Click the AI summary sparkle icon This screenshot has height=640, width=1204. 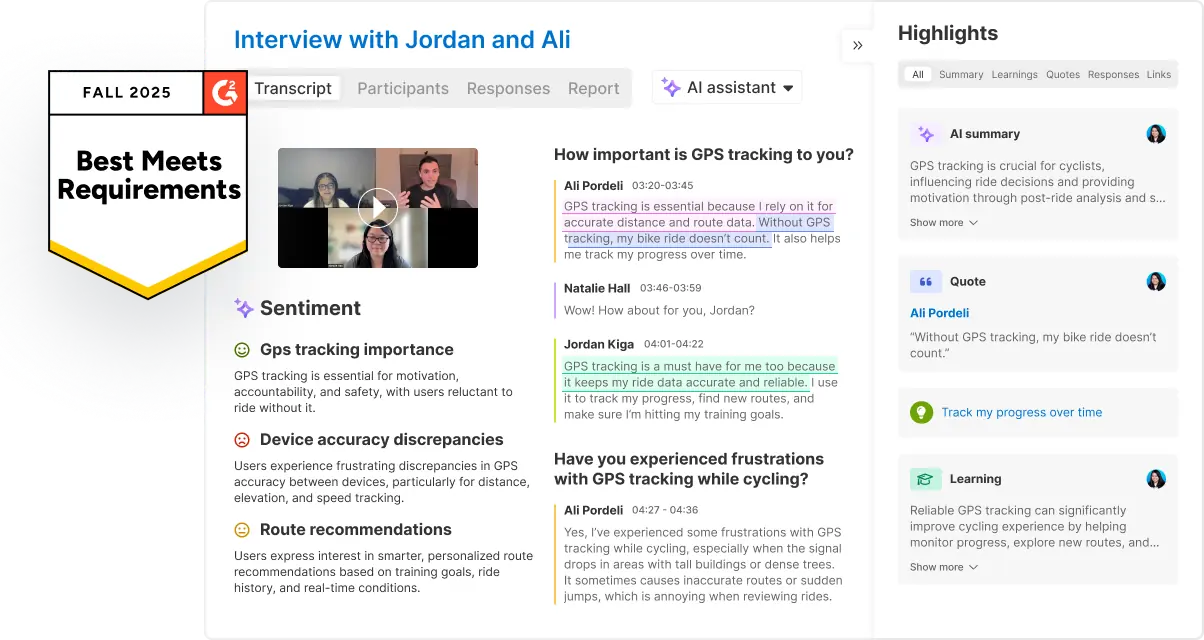coord(926,134)
